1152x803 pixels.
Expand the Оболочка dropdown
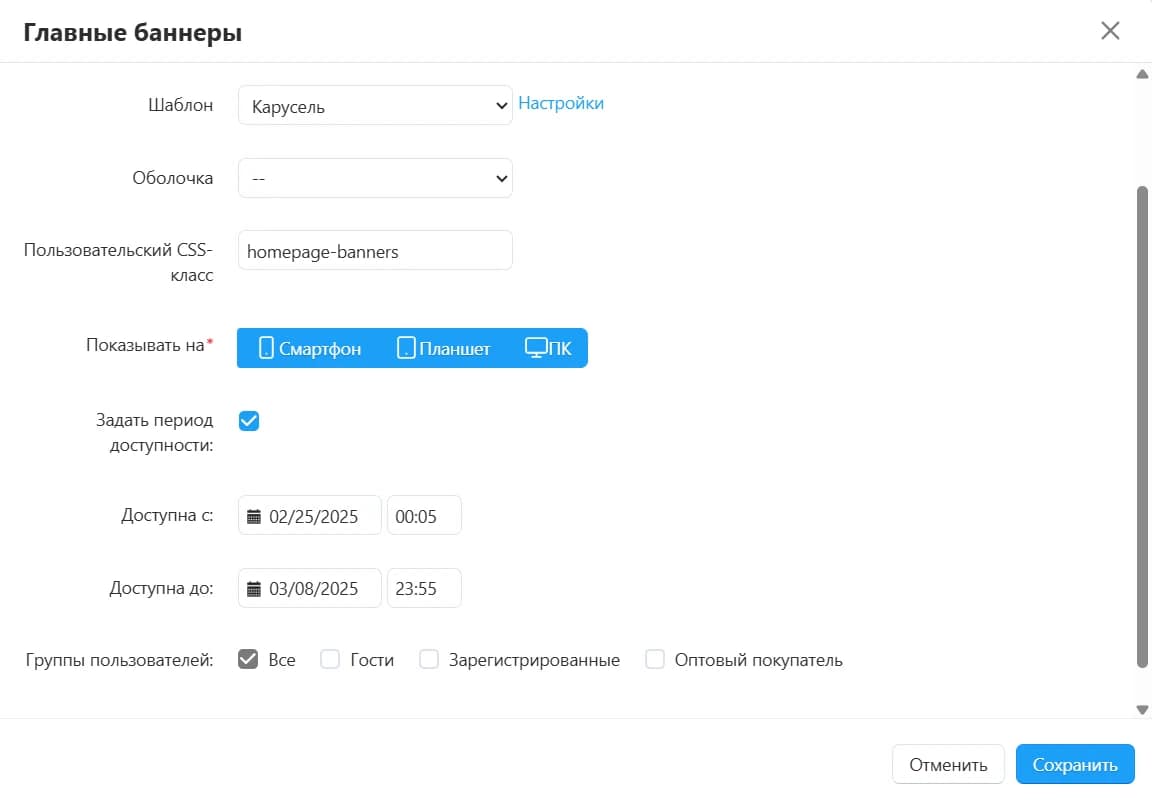[x=375, y=179]
